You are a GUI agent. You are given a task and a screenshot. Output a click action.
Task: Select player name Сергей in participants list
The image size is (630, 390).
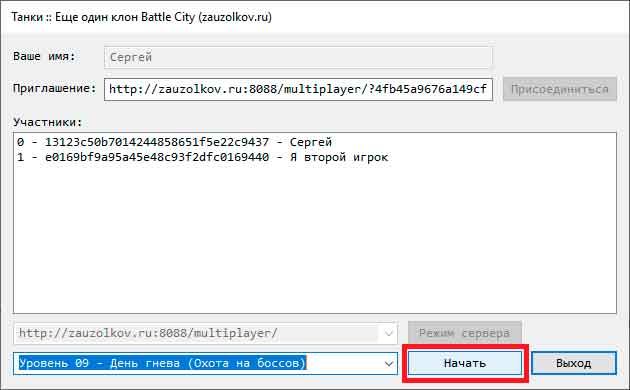(311, 142)
